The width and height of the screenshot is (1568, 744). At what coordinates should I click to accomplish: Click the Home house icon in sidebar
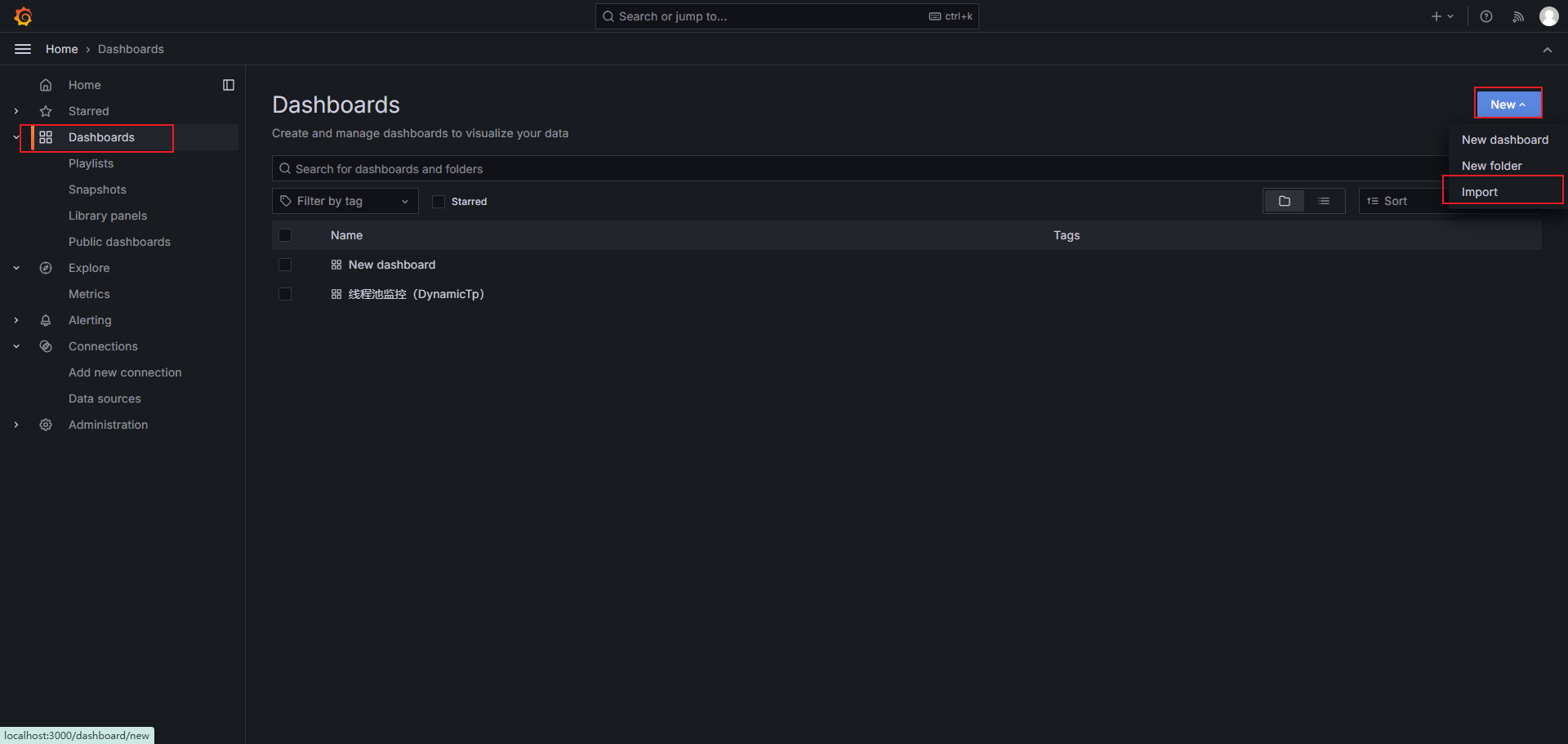46,85
